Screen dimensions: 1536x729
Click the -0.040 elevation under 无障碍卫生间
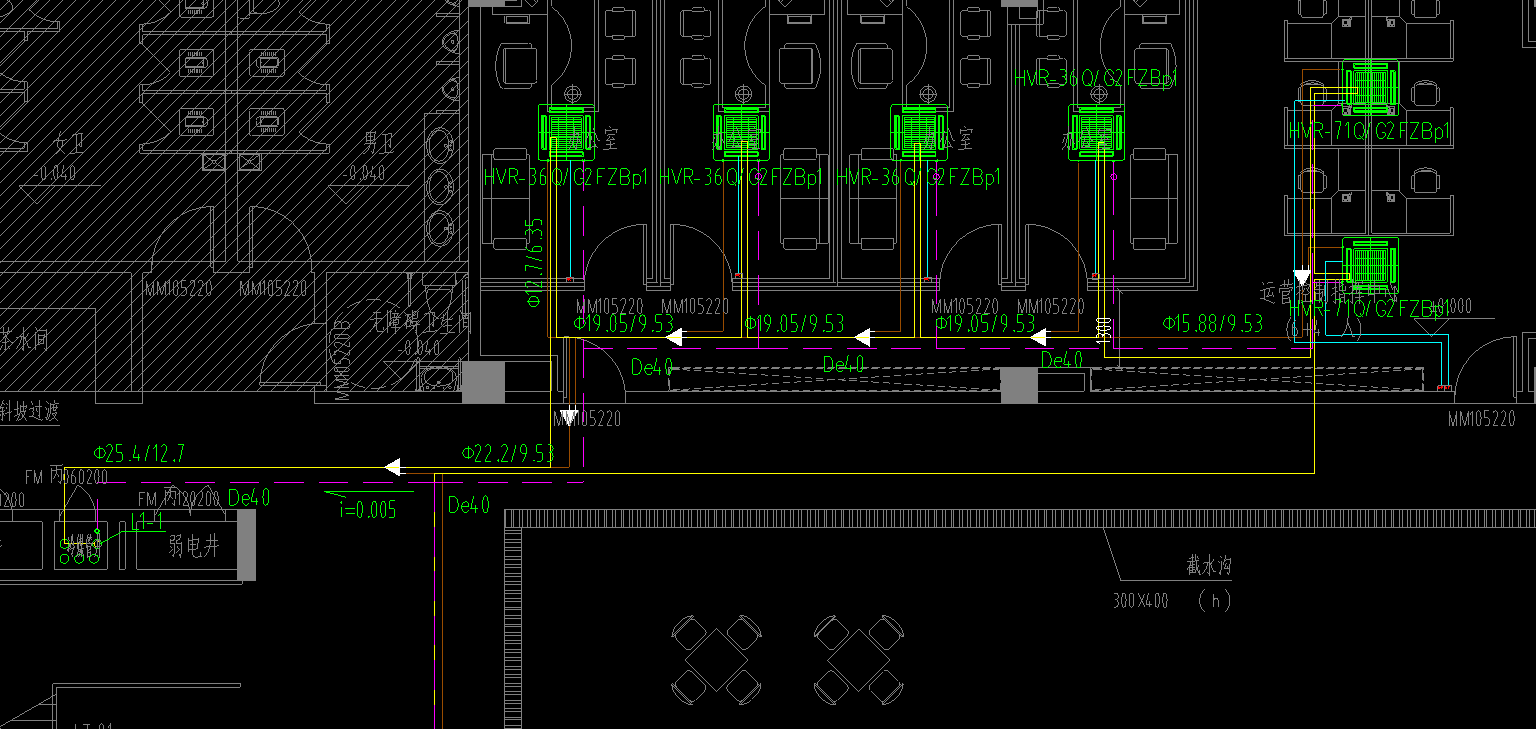(418, 349)
